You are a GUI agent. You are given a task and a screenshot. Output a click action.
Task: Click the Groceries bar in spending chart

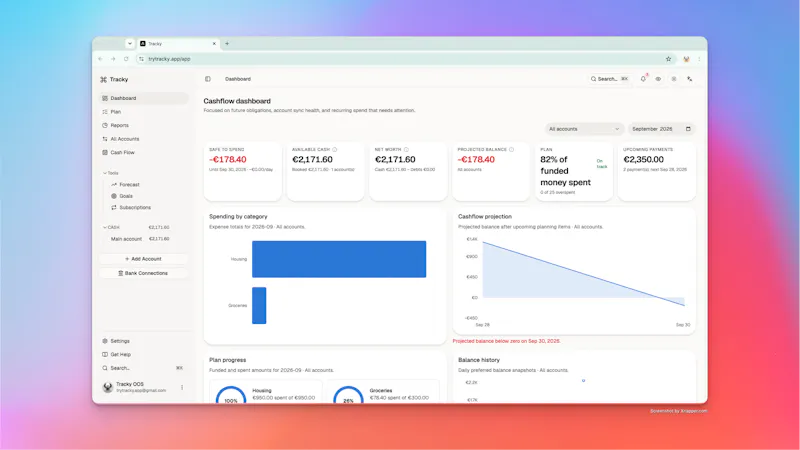point(259,306)
